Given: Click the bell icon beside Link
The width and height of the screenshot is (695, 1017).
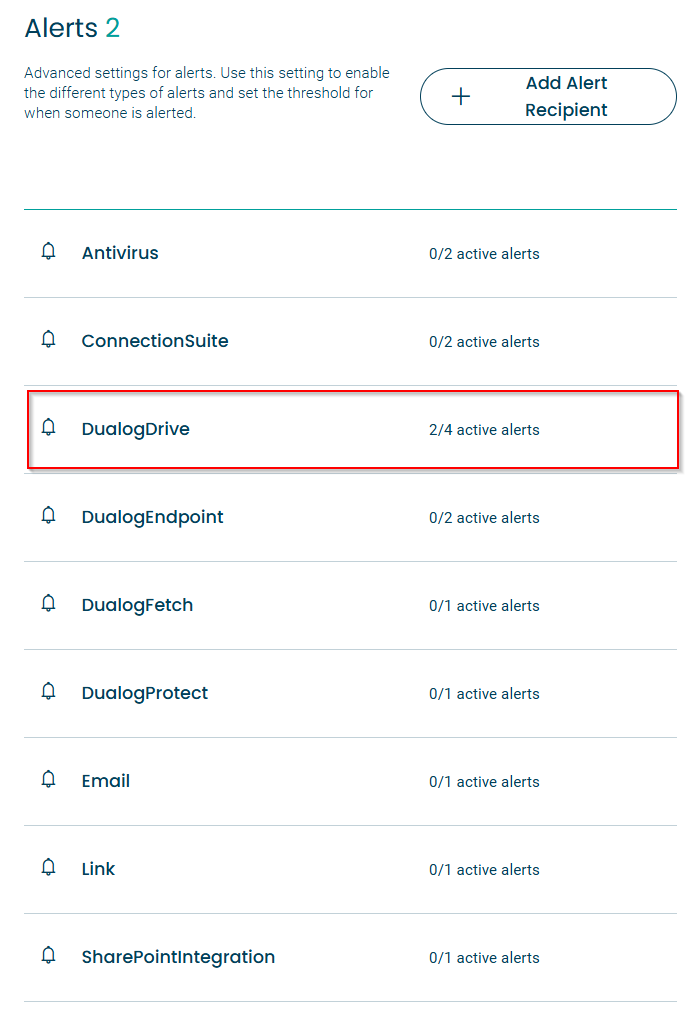Looking at the screenshot, I should tap(49, 867).
